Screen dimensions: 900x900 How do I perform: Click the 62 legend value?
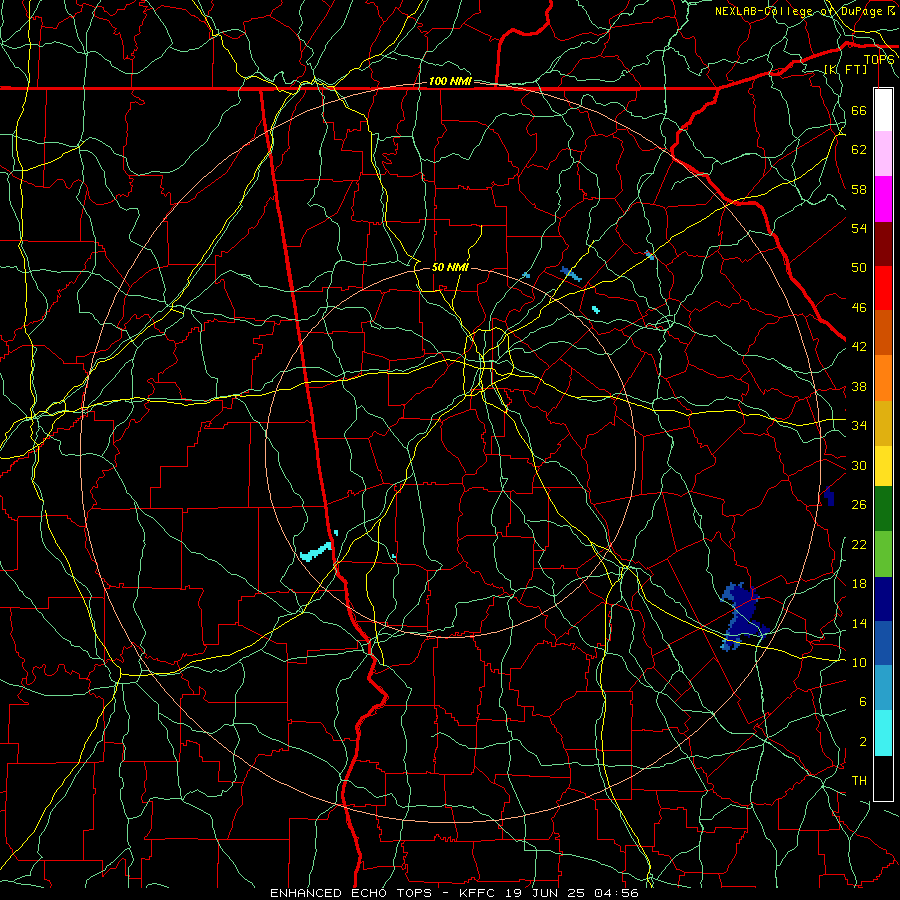click(859, 150)
